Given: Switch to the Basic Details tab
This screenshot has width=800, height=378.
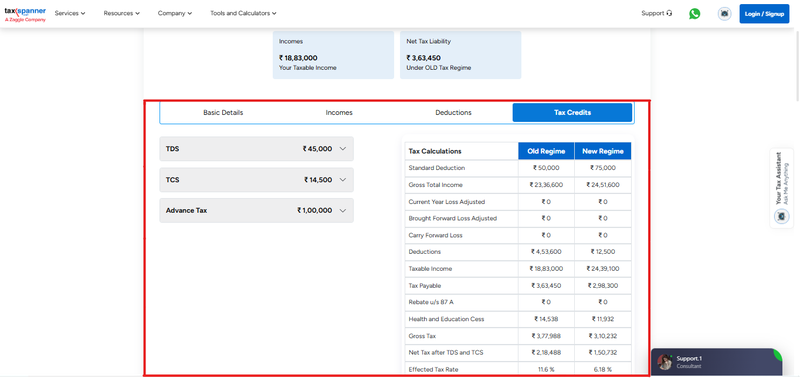Looking at the screenshot, I should 223,113.
